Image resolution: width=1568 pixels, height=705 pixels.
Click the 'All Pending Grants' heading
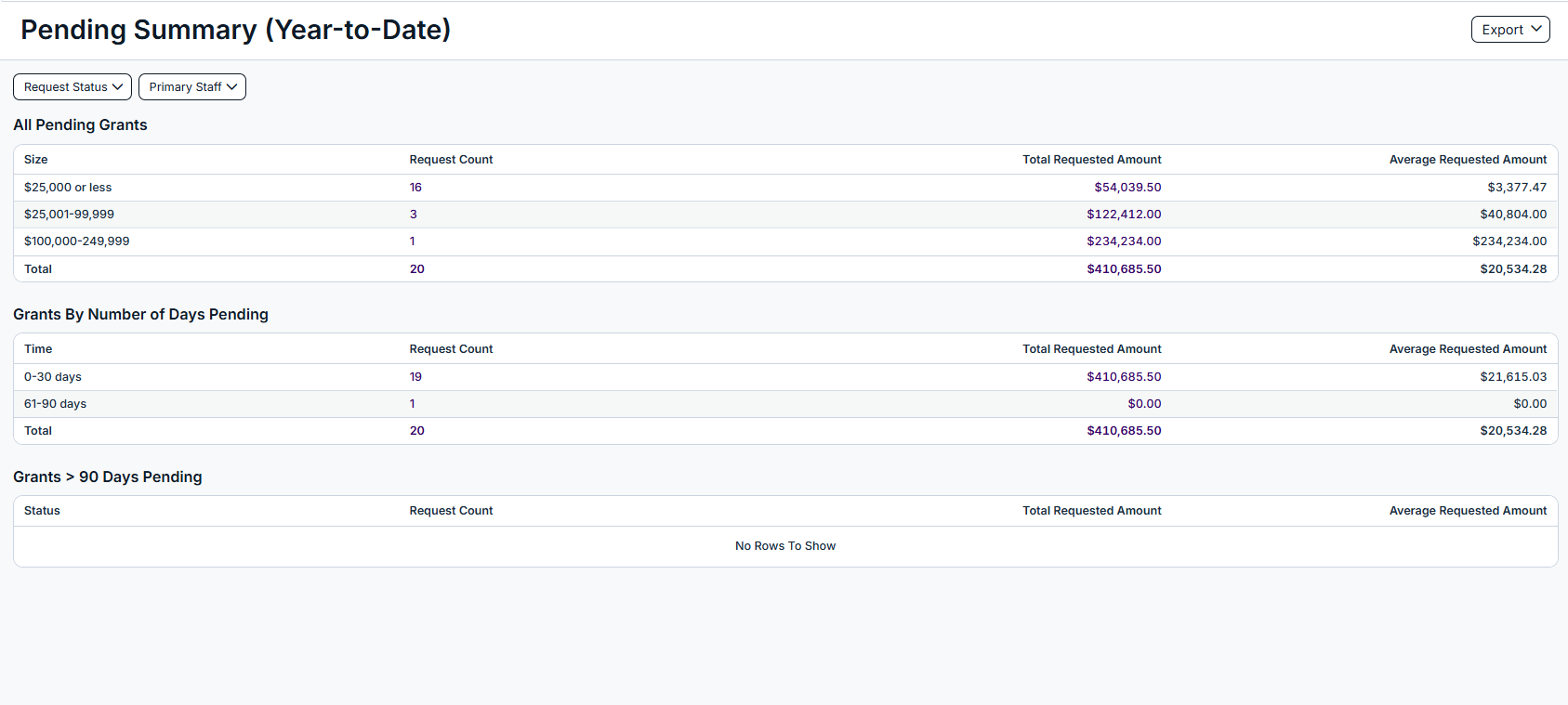80,125
